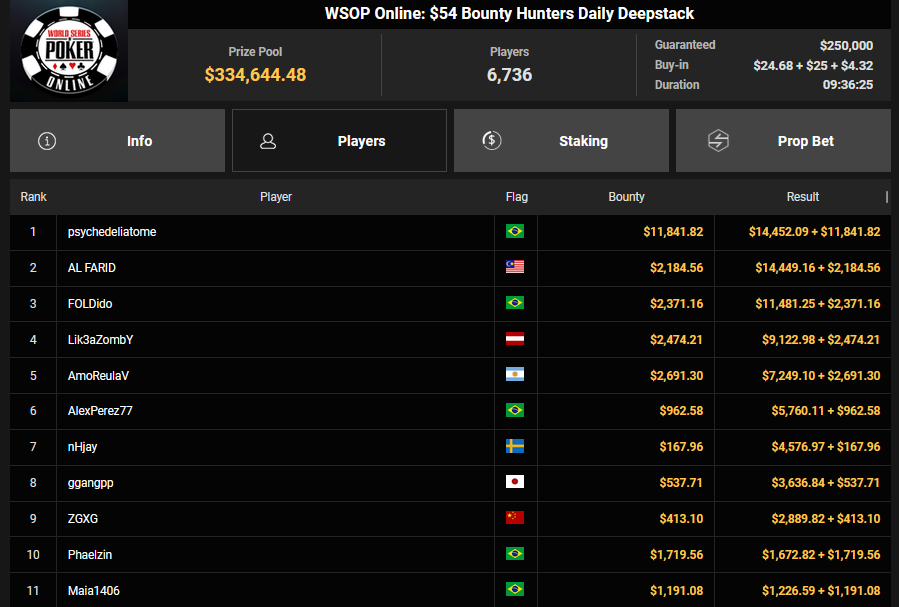The image size is (899, 607).
Task: Click the Malaysia flag for AL FARID
Action: [515, 268]
